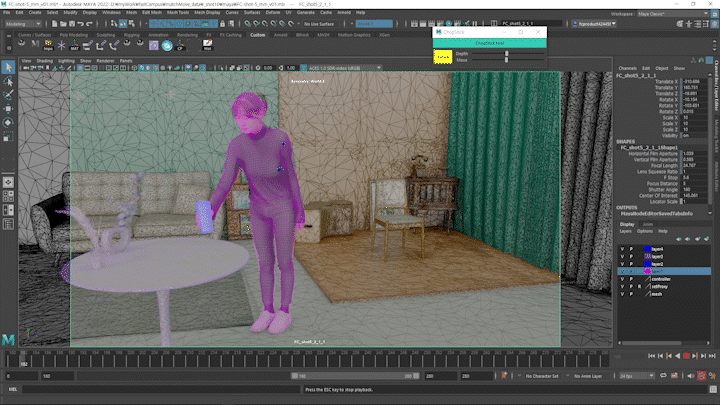This screenshot has width=720, height=405.
Task: Open the 24 fps frame rate dropdown
Action: coord(636,376)
